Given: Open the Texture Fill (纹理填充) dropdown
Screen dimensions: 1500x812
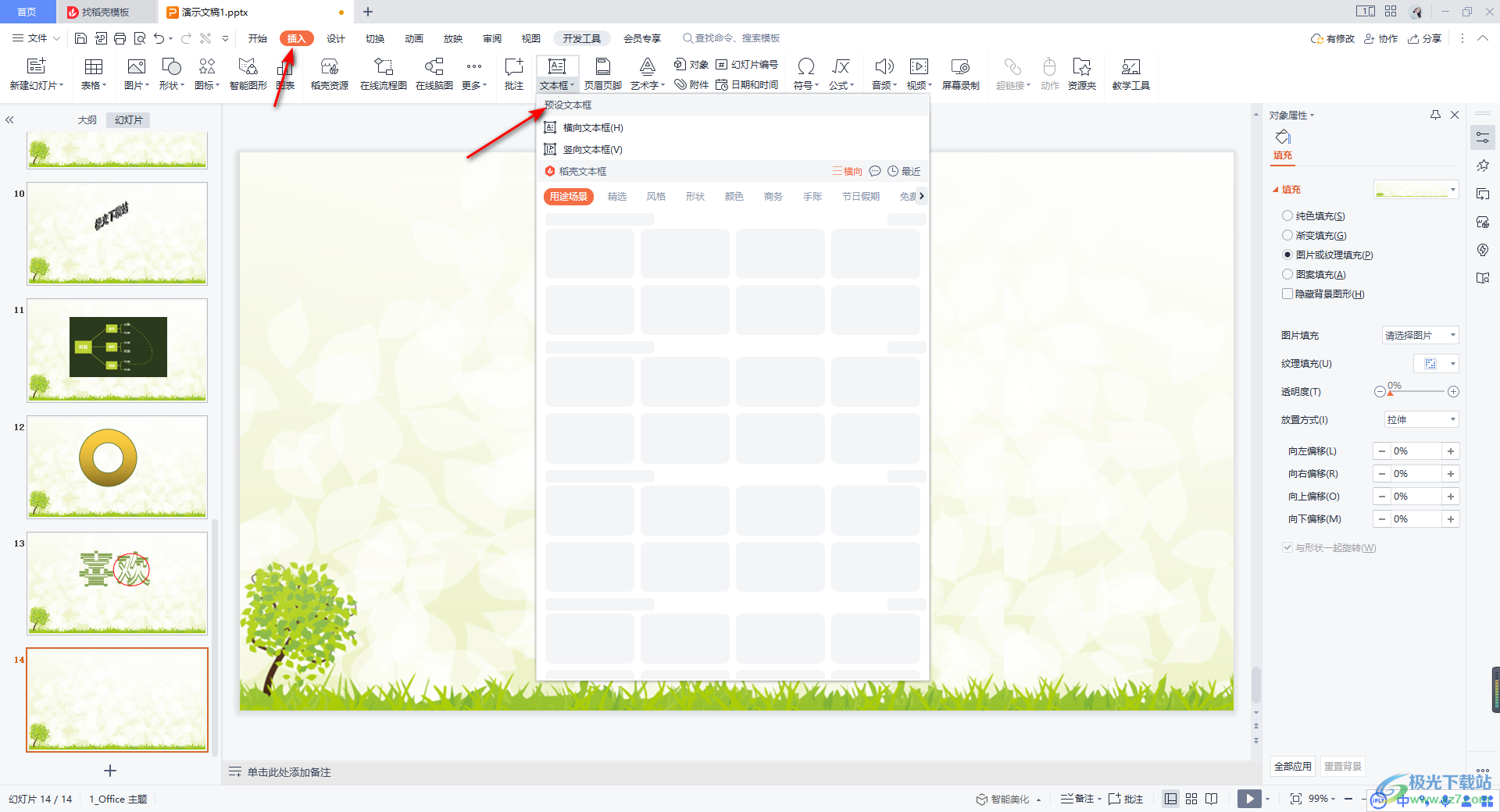Looking at the screenshot, I should 1436,364.
